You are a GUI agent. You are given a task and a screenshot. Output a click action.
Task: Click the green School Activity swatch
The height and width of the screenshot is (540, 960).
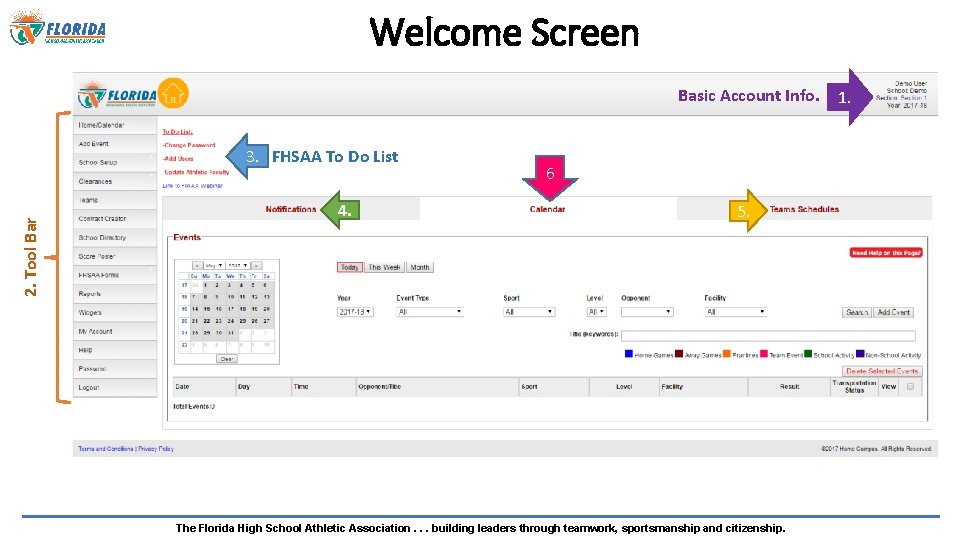808,354
